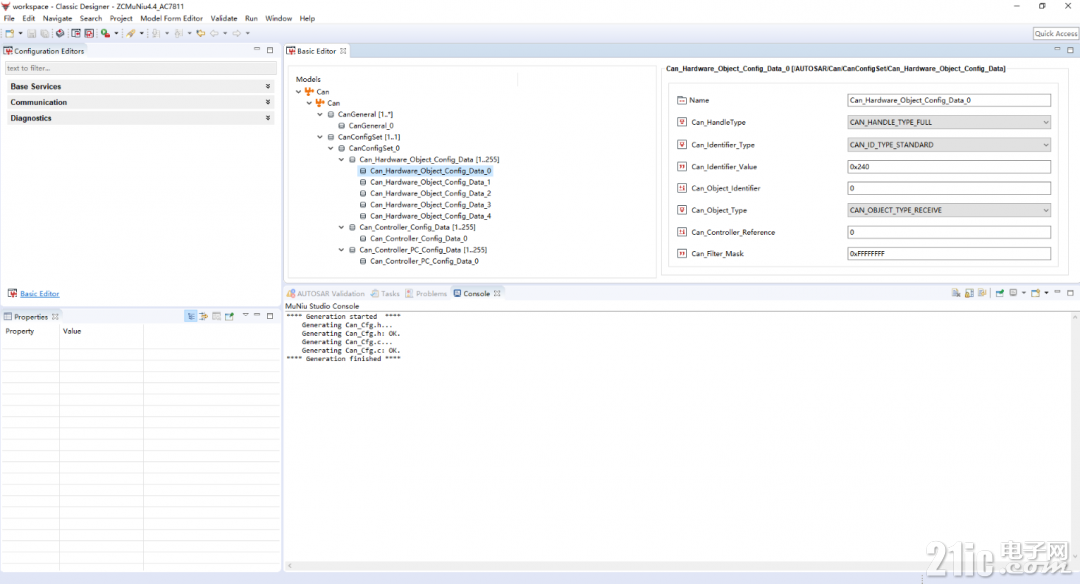Toggle Word Wrap in Console toolbar

(982, 293)
